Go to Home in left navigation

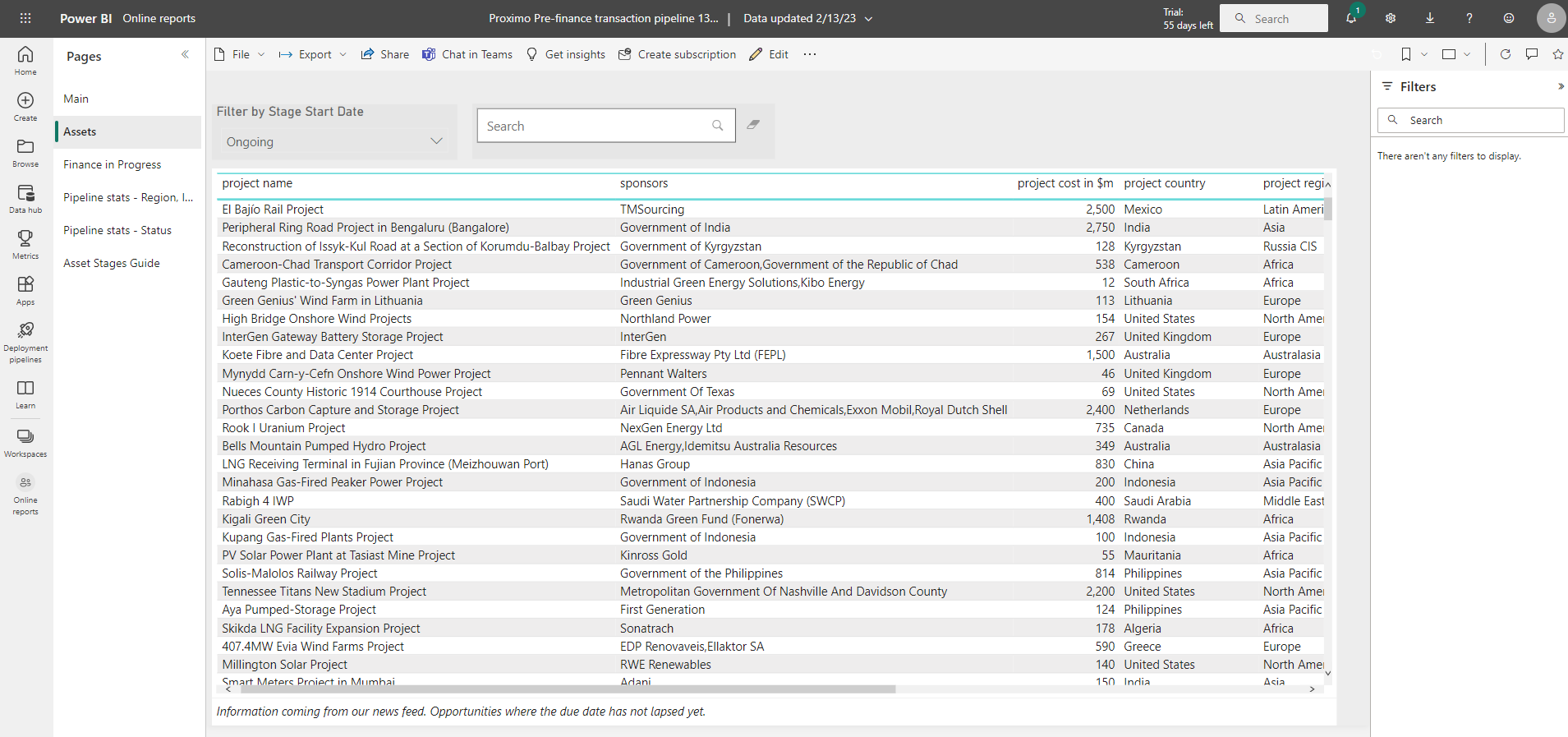(25, 61)
